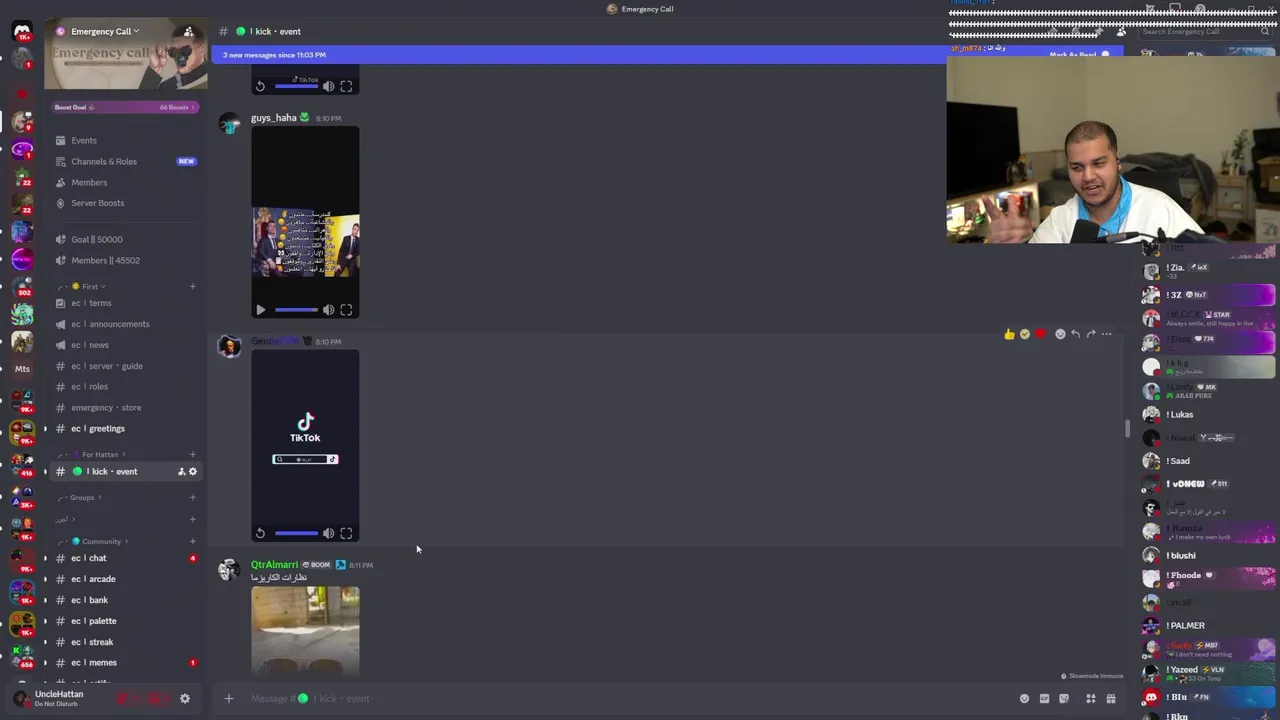
Task: Seek progress bar of guys_haha video
Action: (x=296, y=310)
